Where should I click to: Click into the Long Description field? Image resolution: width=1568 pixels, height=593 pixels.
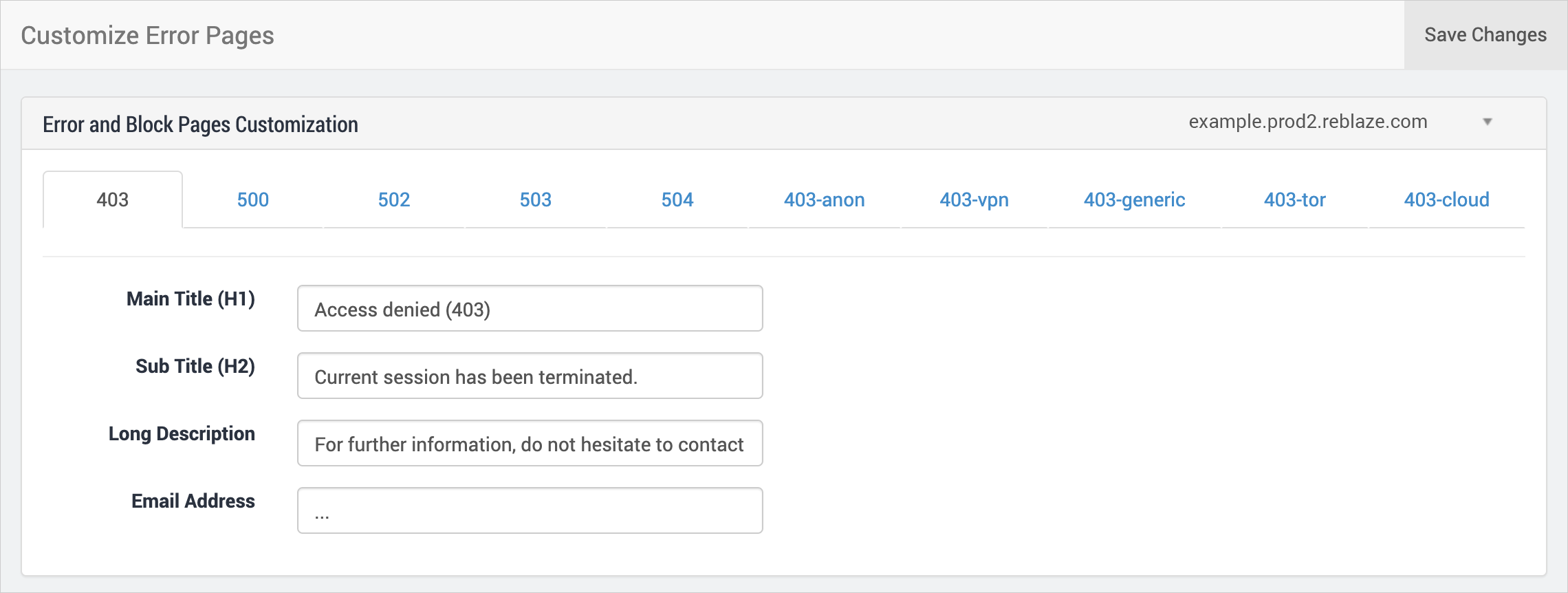tap(530, 444)
